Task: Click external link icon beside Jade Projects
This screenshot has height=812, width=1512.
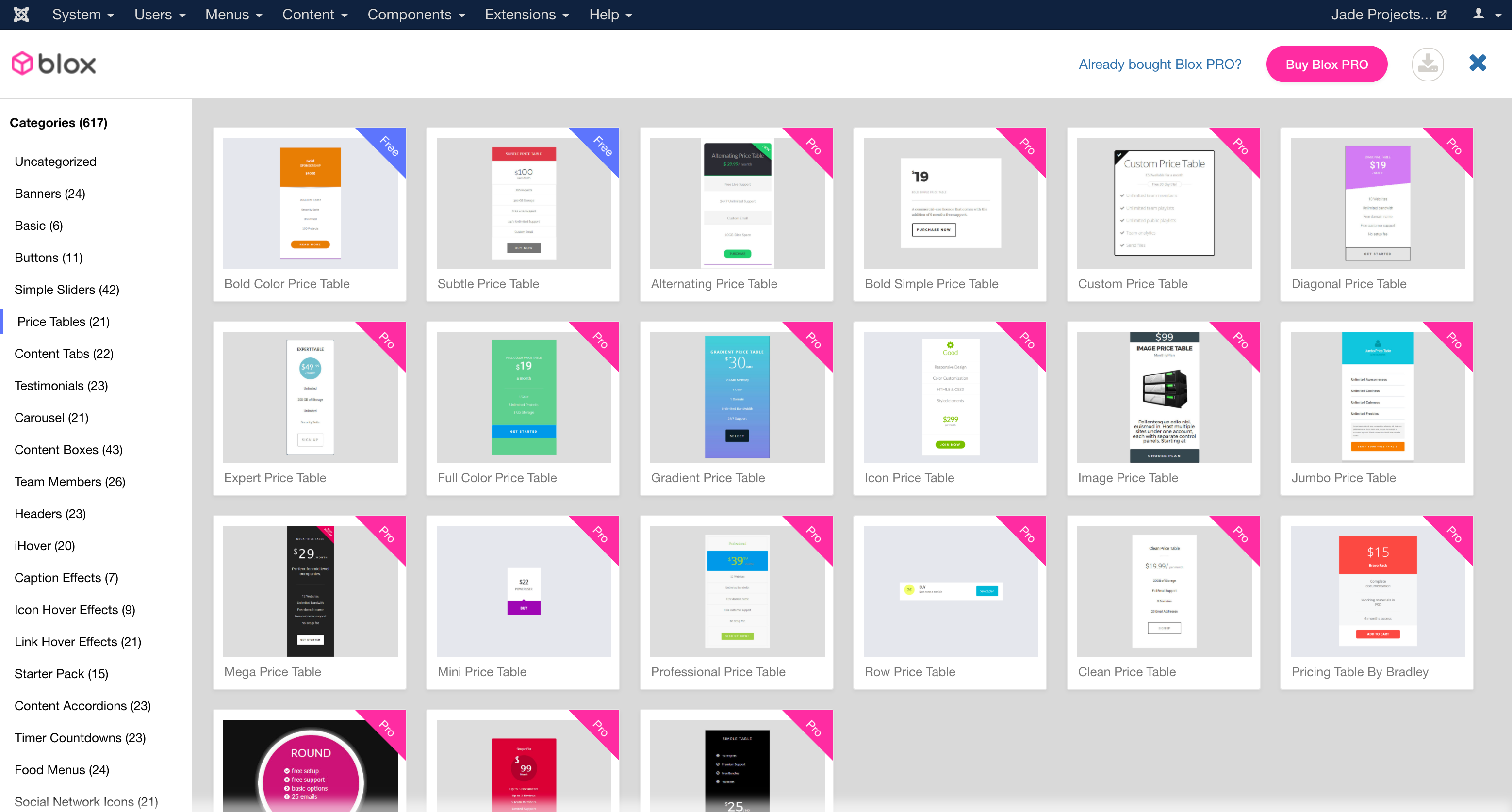Action: [x=1442, y=15]
